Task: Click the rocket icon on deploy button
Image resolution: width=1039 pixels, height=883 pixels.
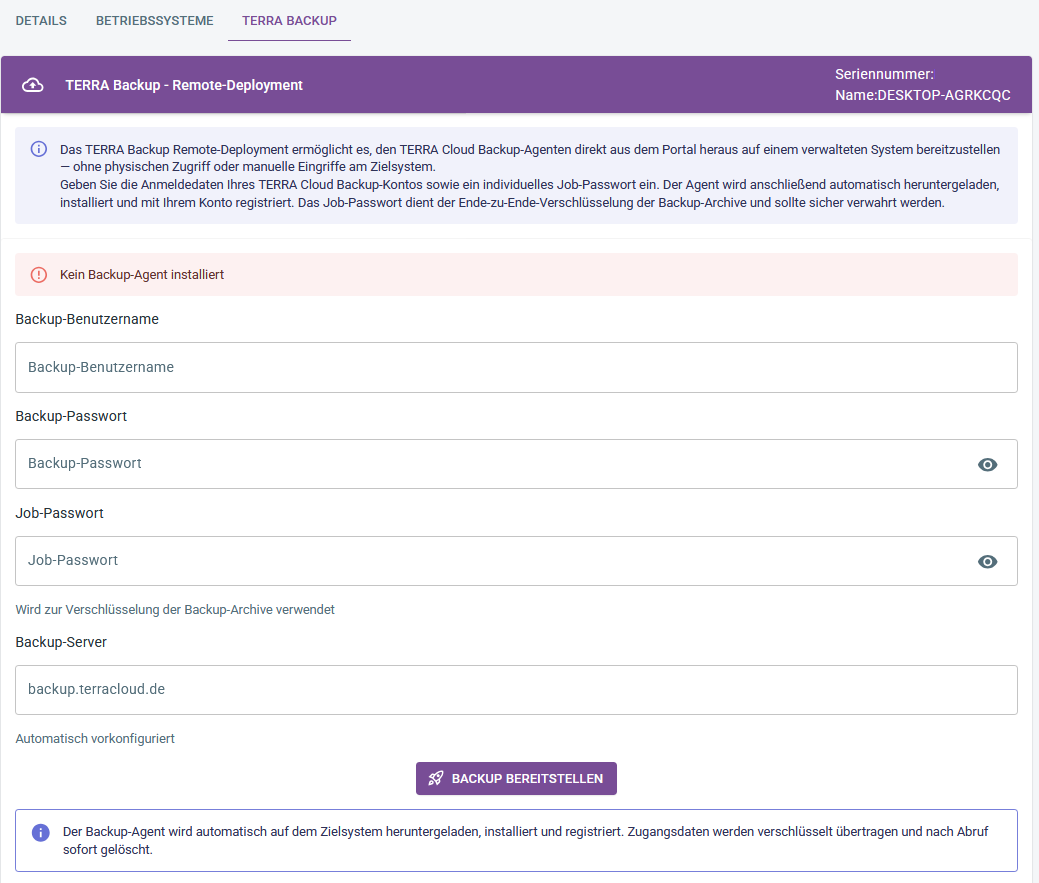Action: (436, 778)
